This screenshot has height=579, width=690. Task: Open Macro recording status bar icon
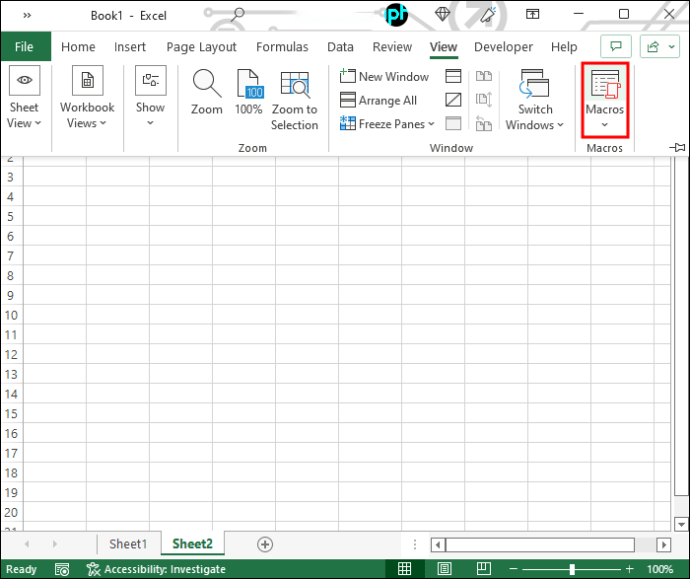[x=62, y=569]
